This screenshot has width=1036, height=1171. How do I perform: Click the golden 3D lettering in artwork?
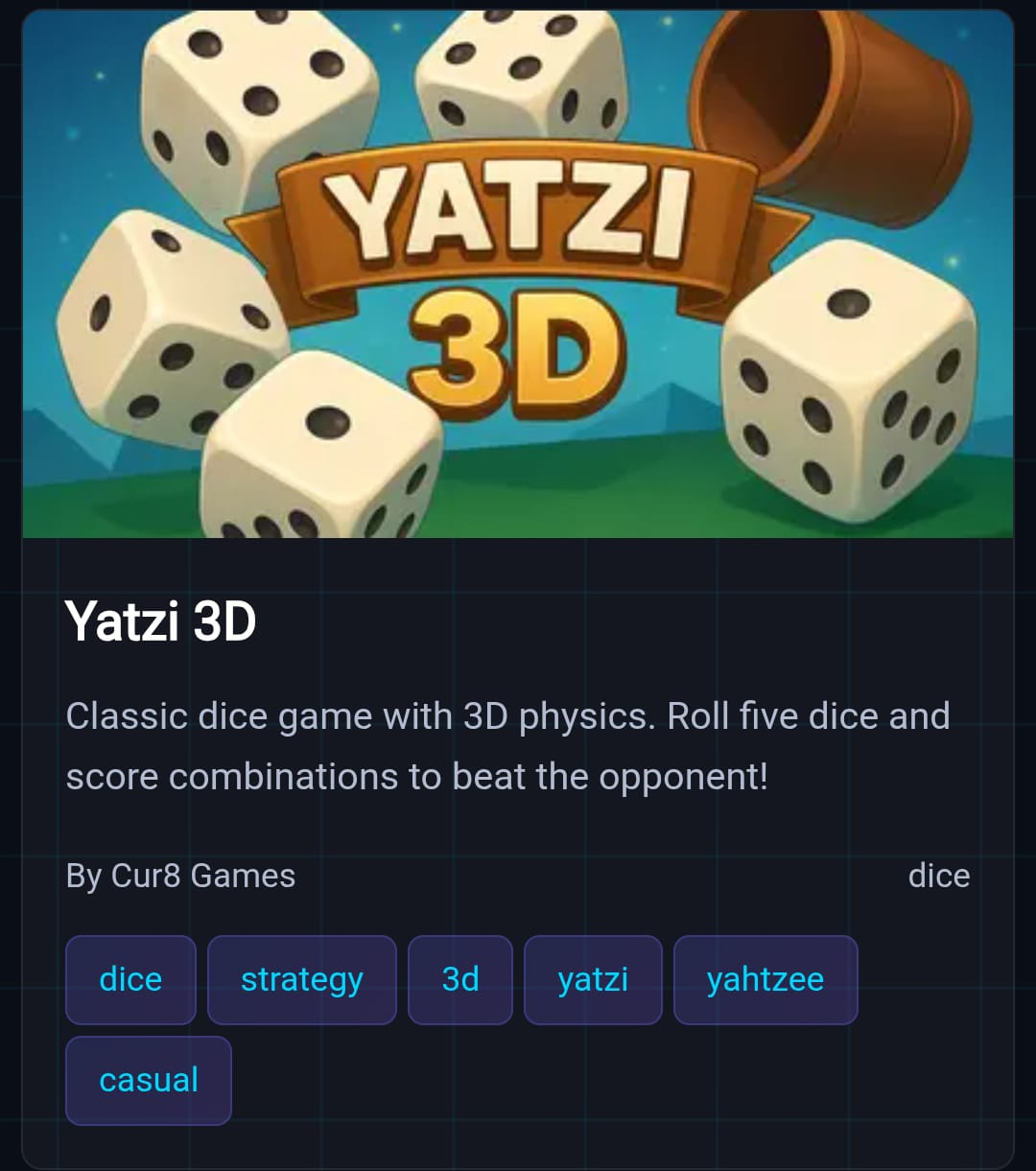(x=513, y=350)
